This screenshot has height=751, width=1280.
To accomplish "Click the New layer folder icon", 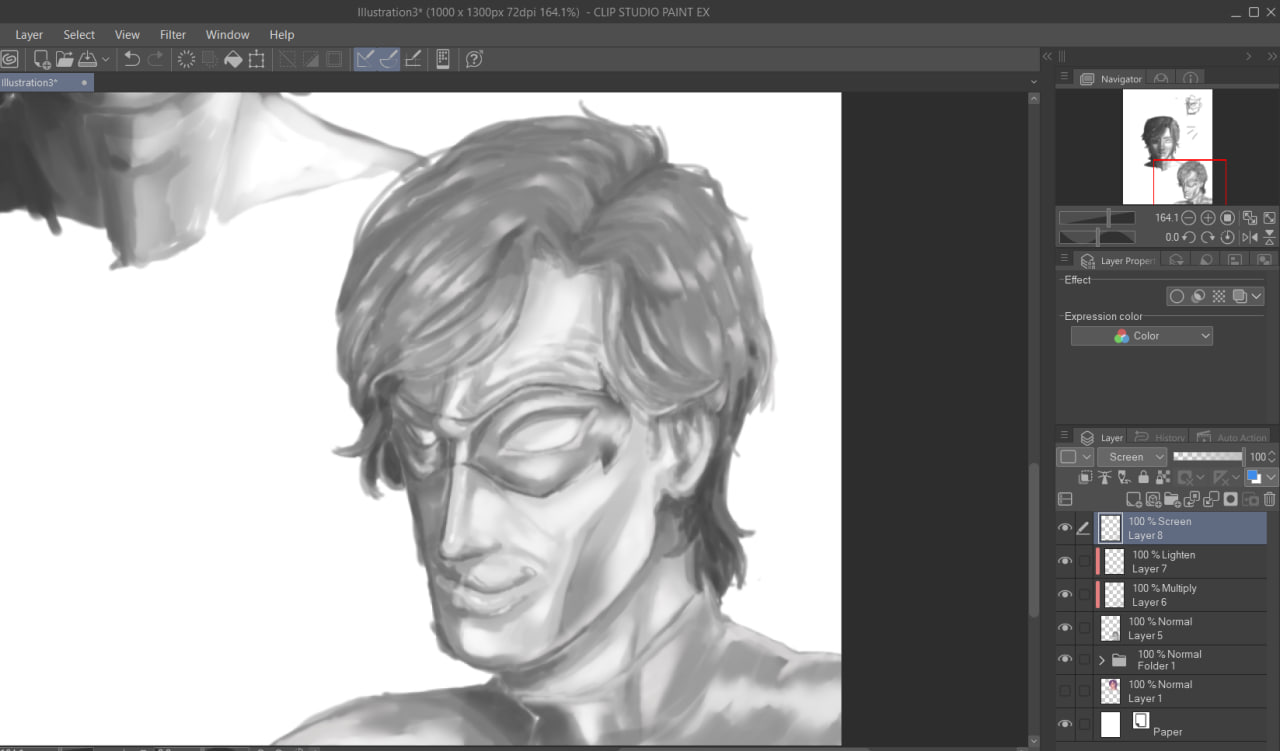I will point(1171,499).
